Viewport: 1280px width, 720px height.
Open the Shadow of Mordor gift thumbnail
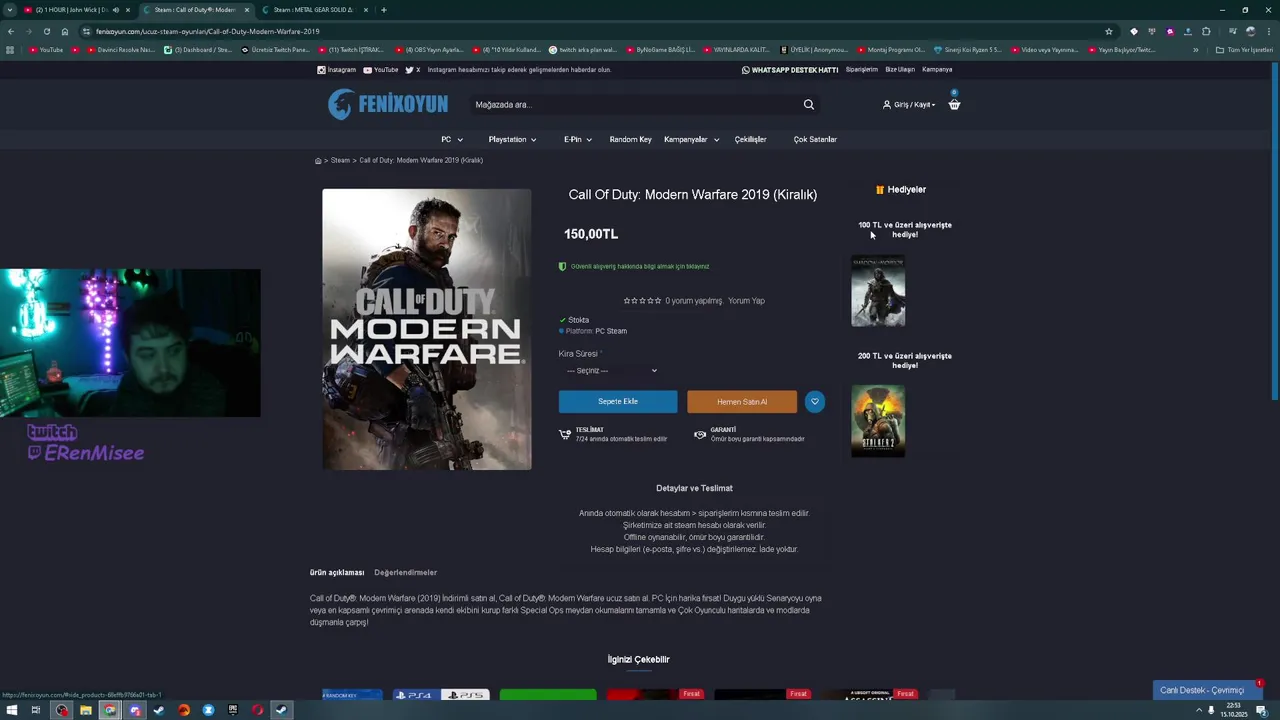click(878, 291)
